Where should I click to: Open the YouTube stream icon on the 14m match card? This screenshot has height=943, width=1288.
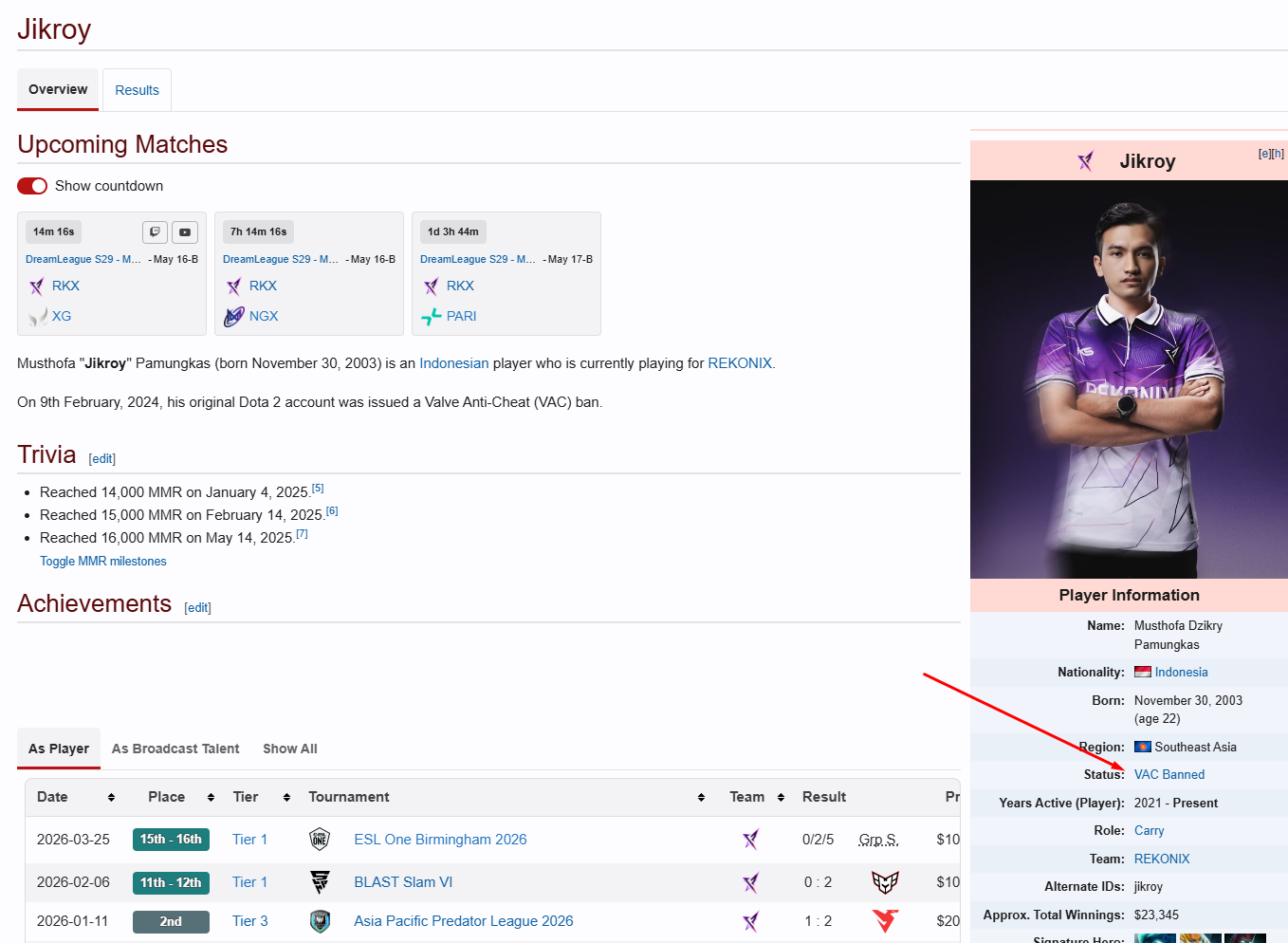[185, 231]
